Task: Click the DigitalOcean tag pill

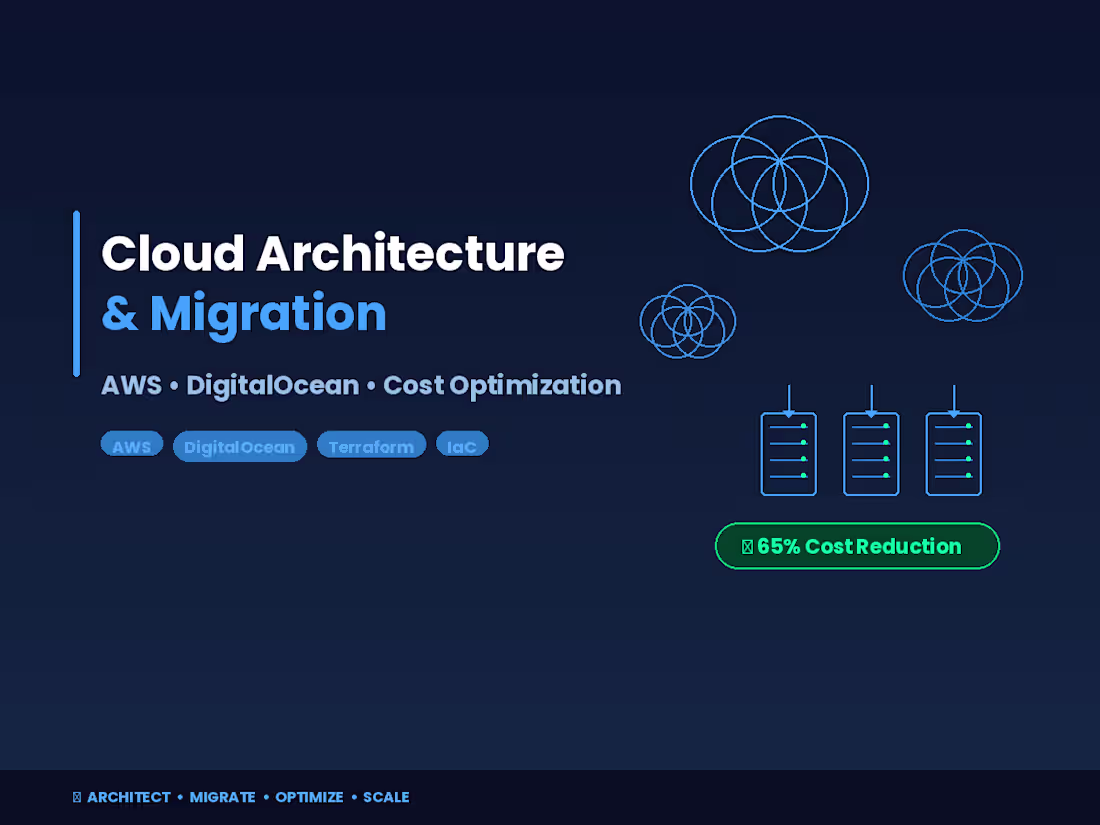Action: 240,446
